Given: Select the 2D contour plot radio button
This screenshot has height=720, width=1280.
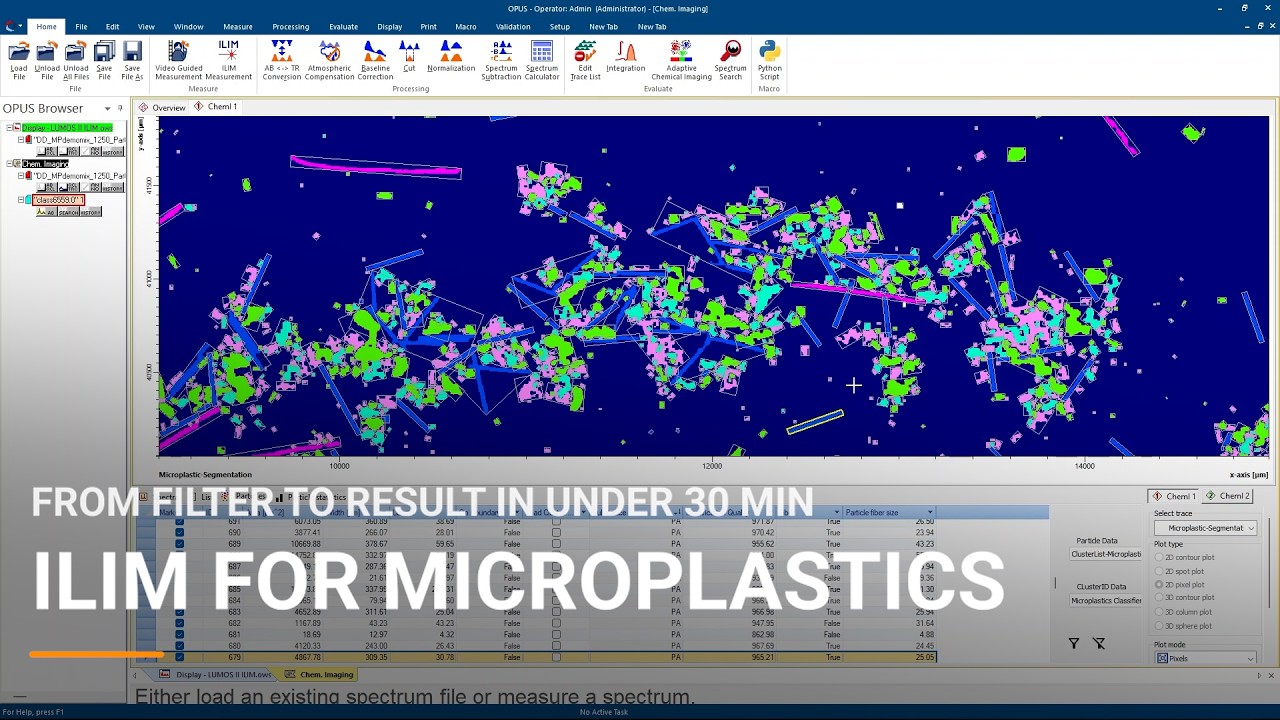Looking at the screenshot, I should click(x=1160, y=557).
